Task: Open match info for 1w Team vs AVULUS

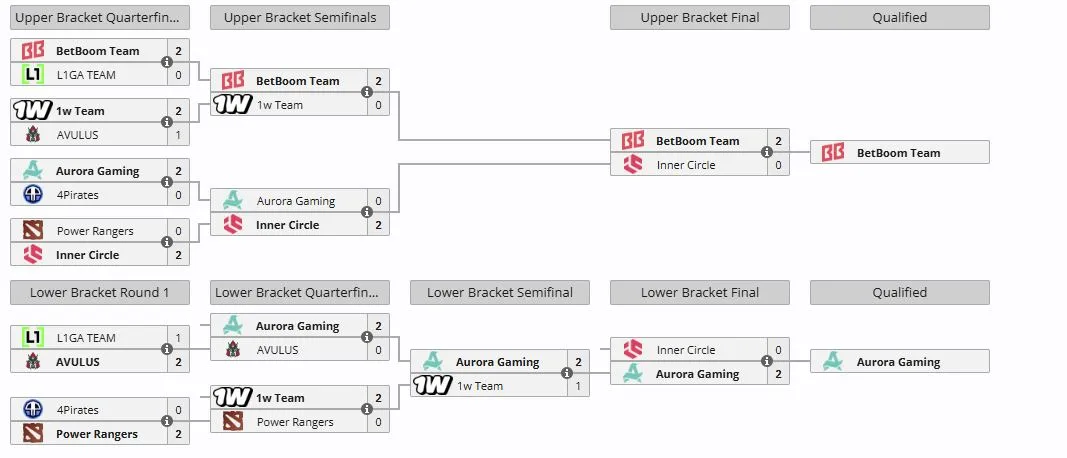Action: (167, 122)
